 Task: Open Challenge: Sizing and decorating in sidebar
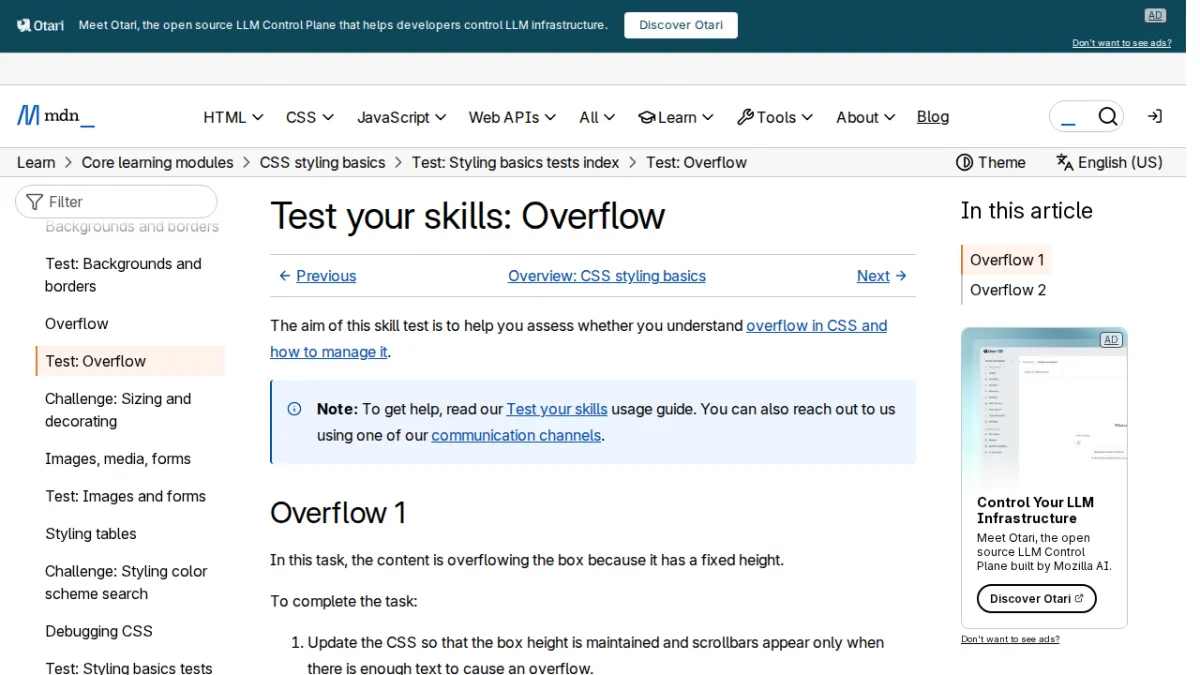tap(131, 410)
